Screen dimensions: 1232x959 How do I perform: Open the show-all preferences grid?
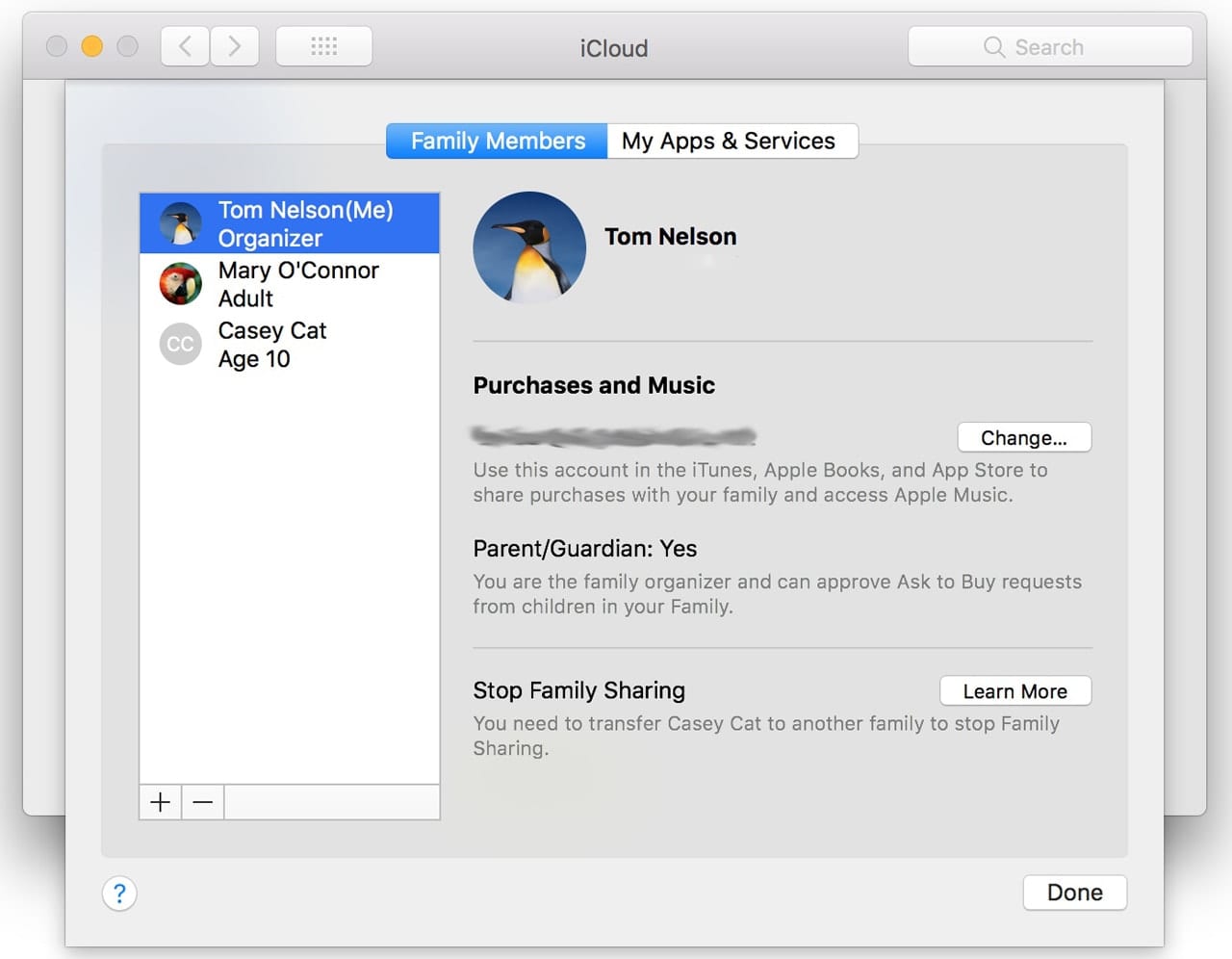tap(324, 46)
